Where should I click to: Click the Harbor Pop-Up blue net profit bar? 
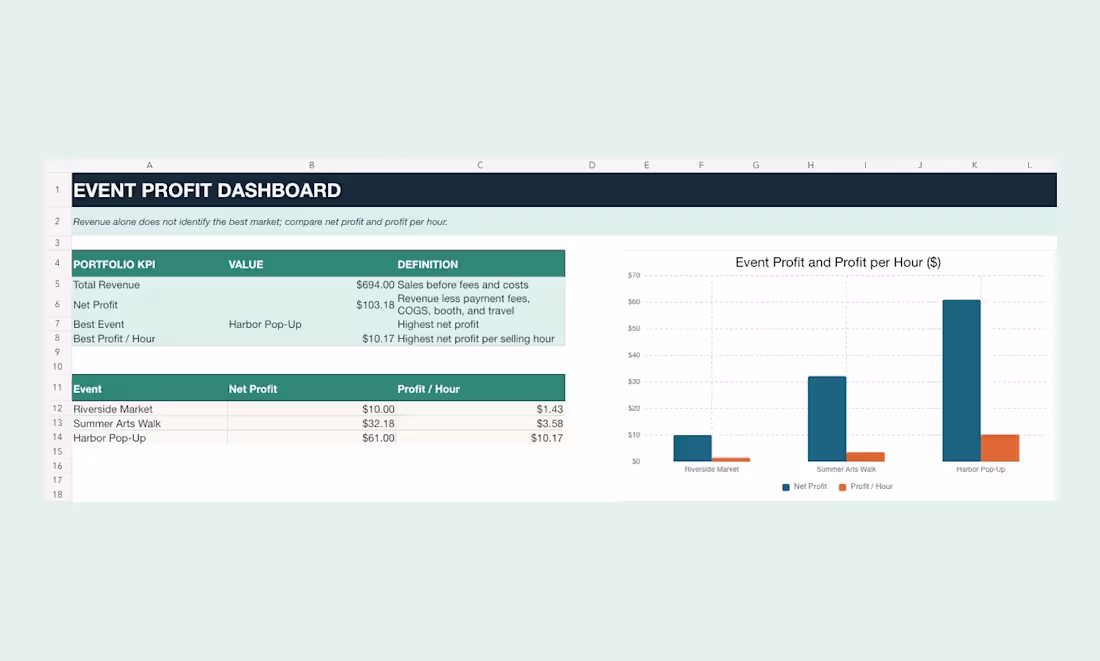[962, 380]
